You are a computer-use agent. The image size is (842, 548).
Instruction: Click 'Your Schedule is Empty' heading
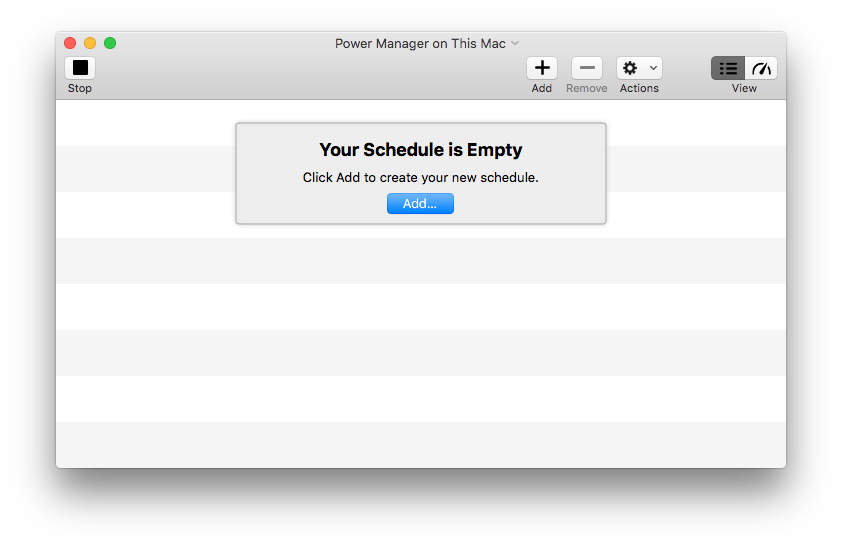pyautogui.click(x=420, y=150)
